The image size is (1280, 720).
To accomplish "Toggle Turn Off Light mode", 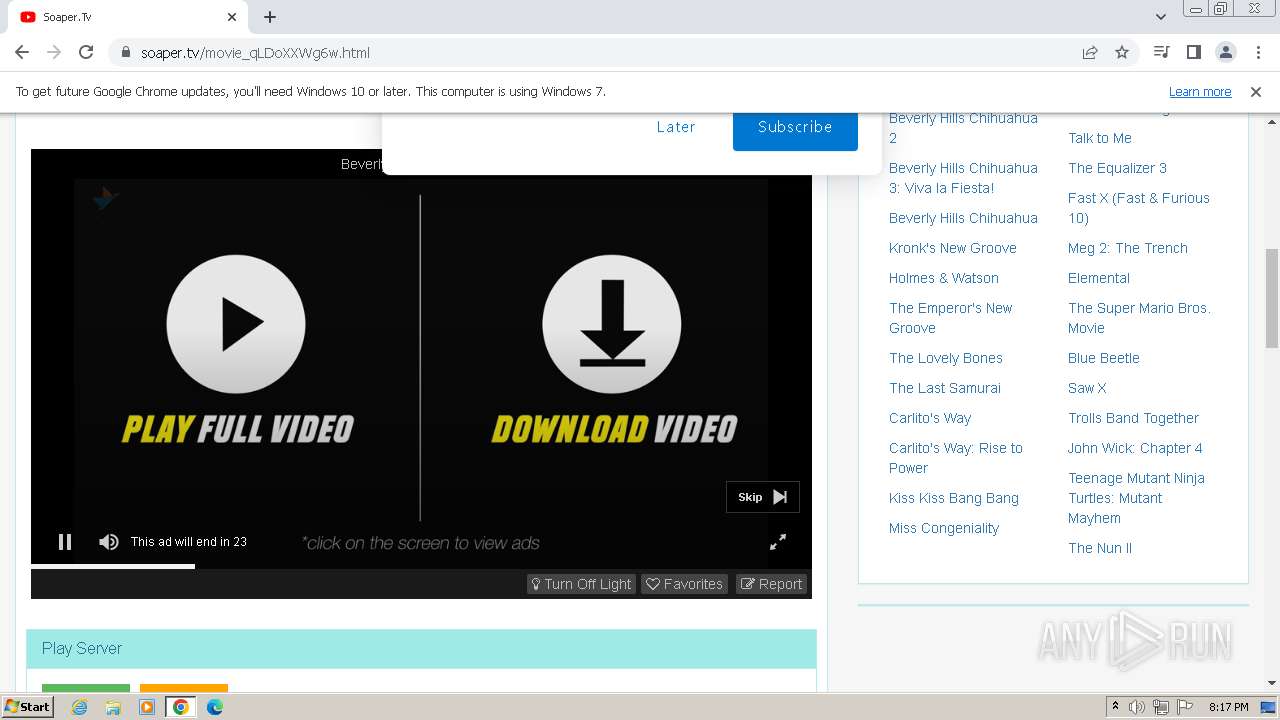I will (x=581, y=584).
